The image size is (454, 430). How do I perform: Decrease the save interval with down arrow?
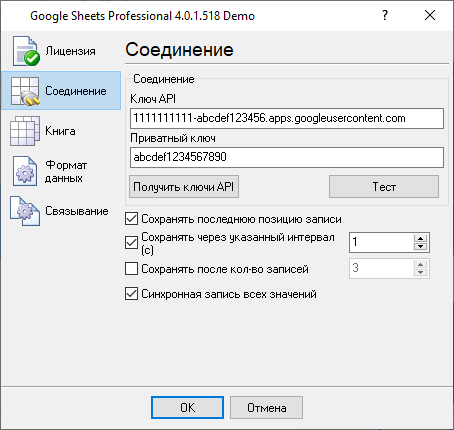click(x=421, y=247)
